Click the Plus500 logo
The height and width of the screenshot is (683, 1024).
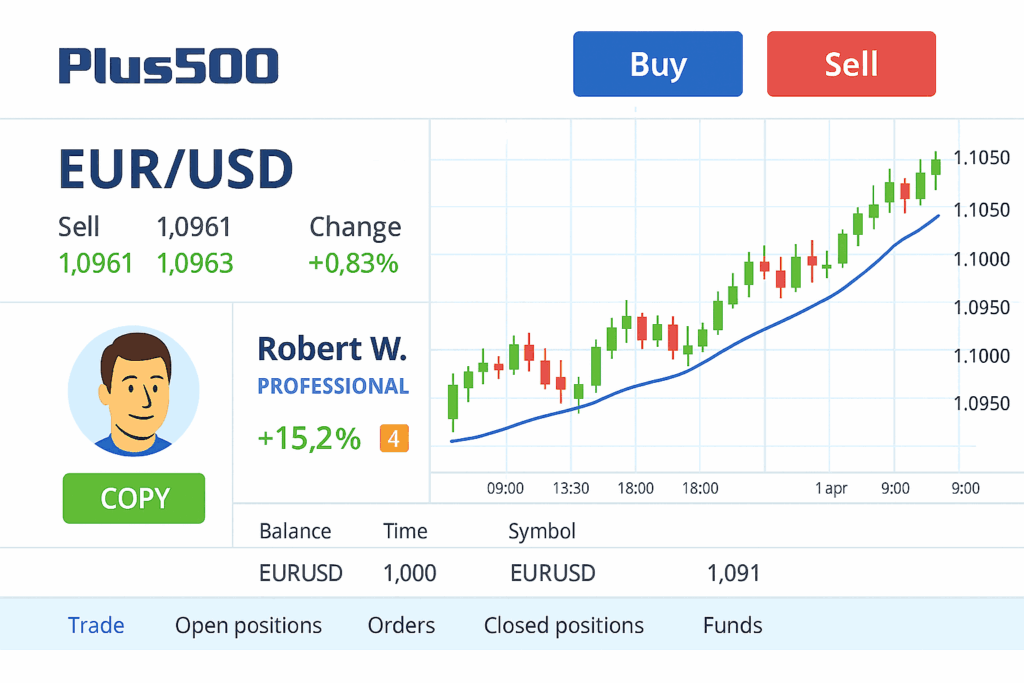pyautogui.click(x=168, y=66)
